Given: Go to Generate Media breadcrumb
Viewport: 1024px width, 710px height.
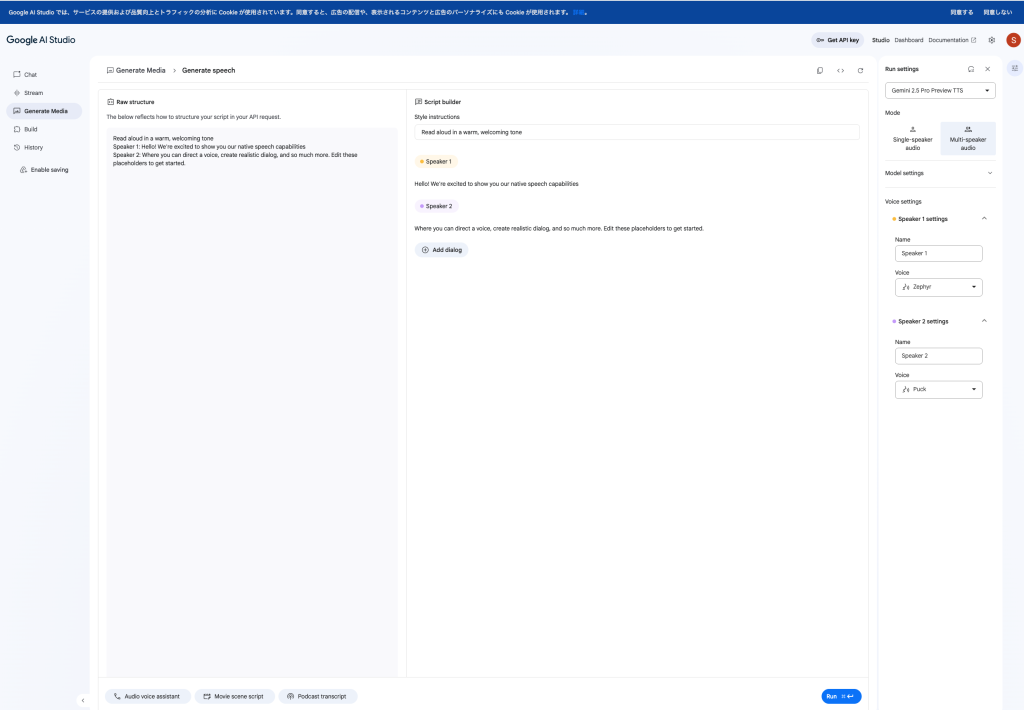Looking at the screenshot, I should (x=136, y=71).
